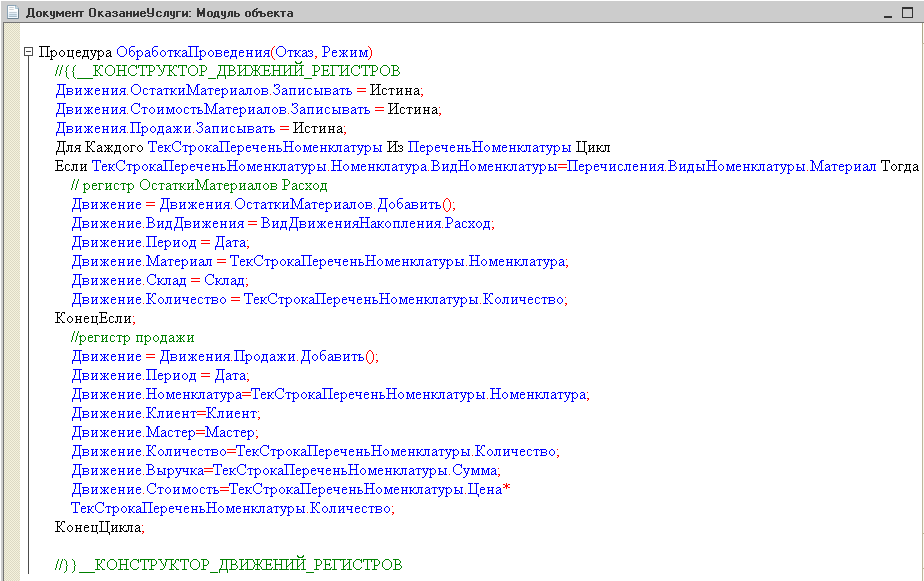
Task: Click line 'Движение.Стоимость=ТекСтрокаПереченьНоменклатуры.Цена*'
Action: coord(291,490)
